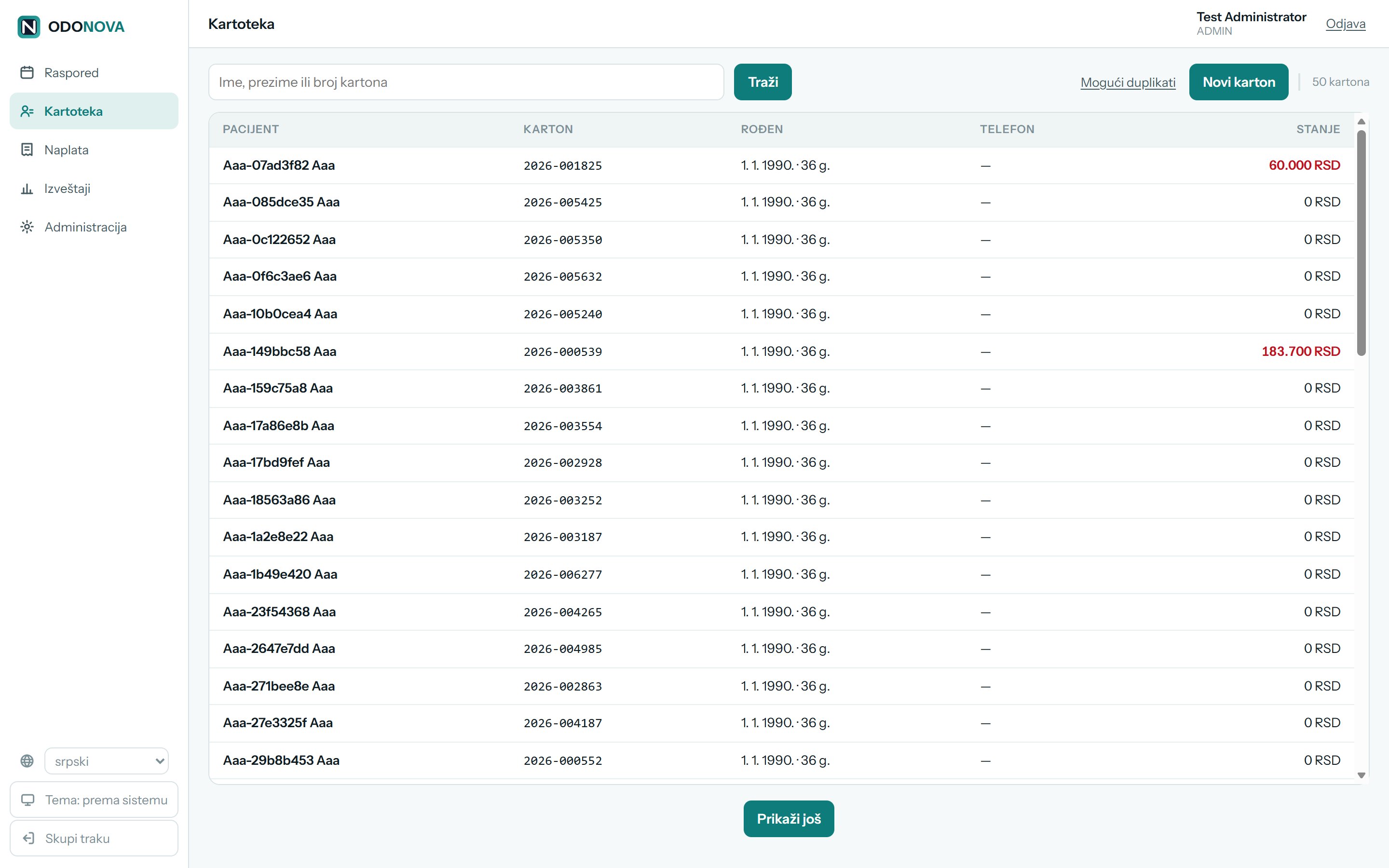This screenshot has height=868, width=1389.
Task: Click the Kartoteka patients icon
Action: (27, 111)
